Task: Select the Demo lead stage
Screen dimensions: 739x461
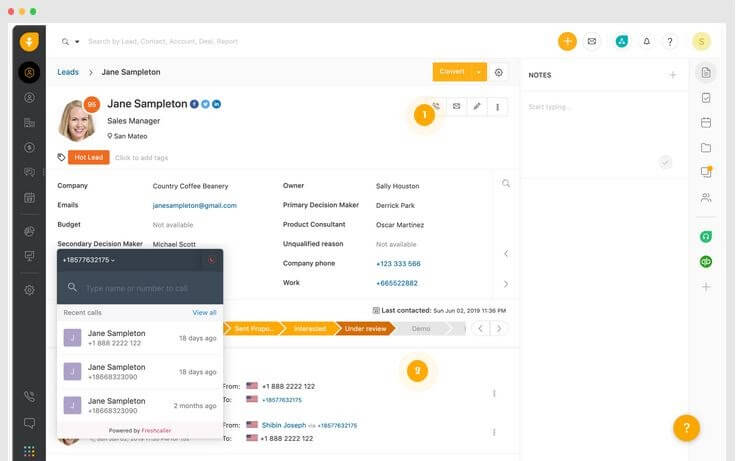Action: [x=421, y=329]
